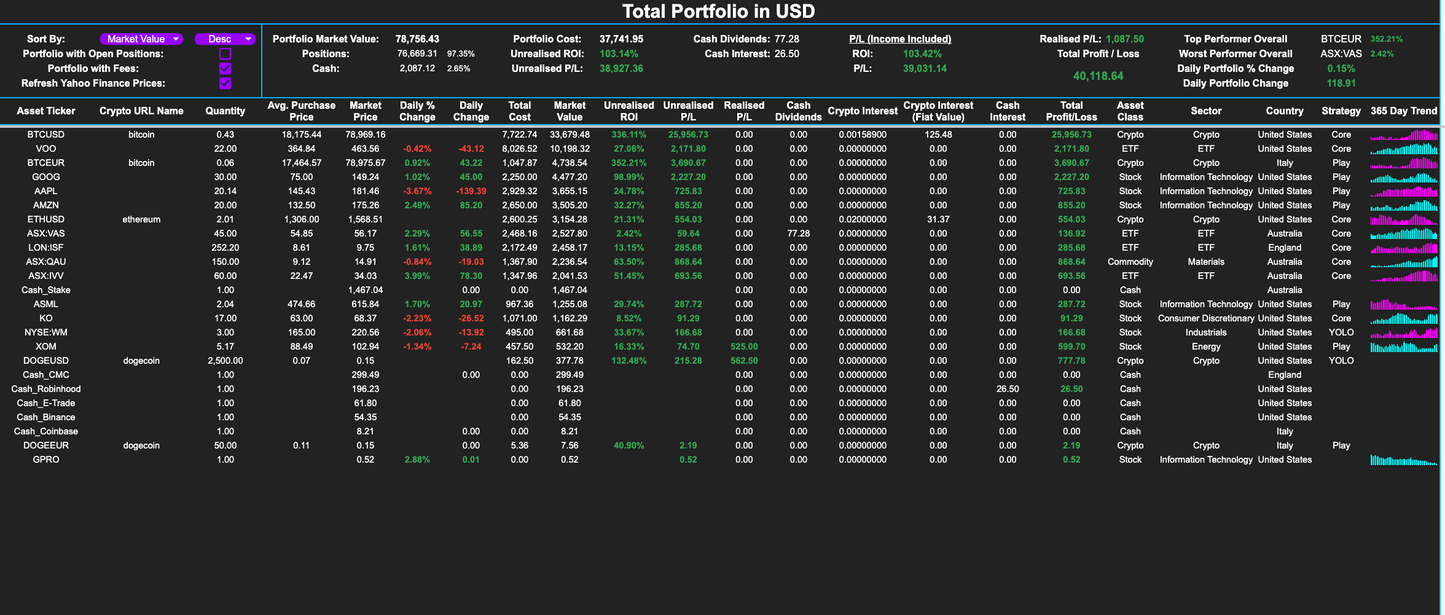Viewport: 1445px width, 615px height.
Task: Select the KO Consumer Discretionary sector cell
Action: click(x=1206, y=318)
